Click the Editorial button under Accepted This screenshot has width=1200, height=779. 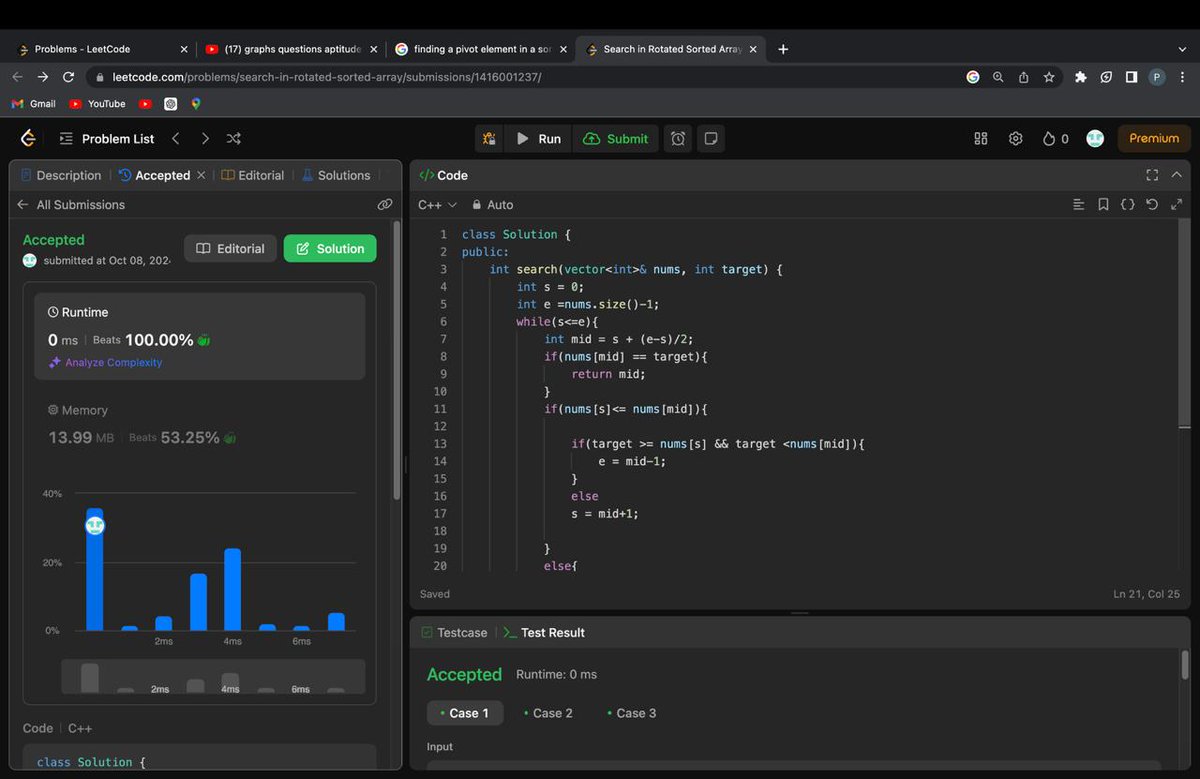[230, 248]
